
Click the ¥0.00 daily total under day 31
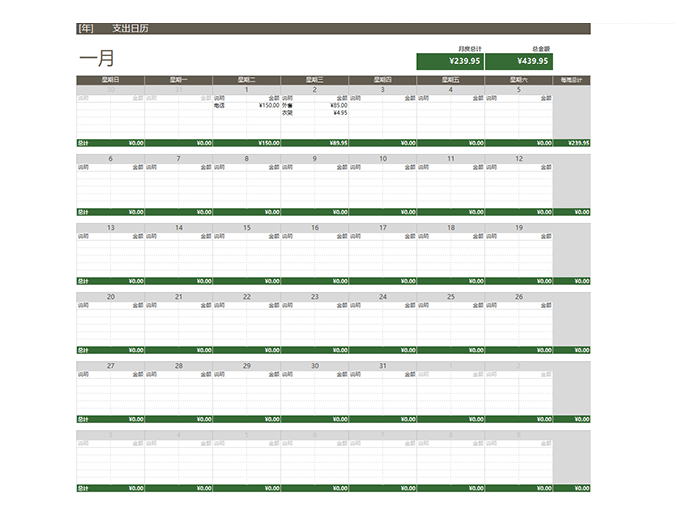[x=408, y=419]
